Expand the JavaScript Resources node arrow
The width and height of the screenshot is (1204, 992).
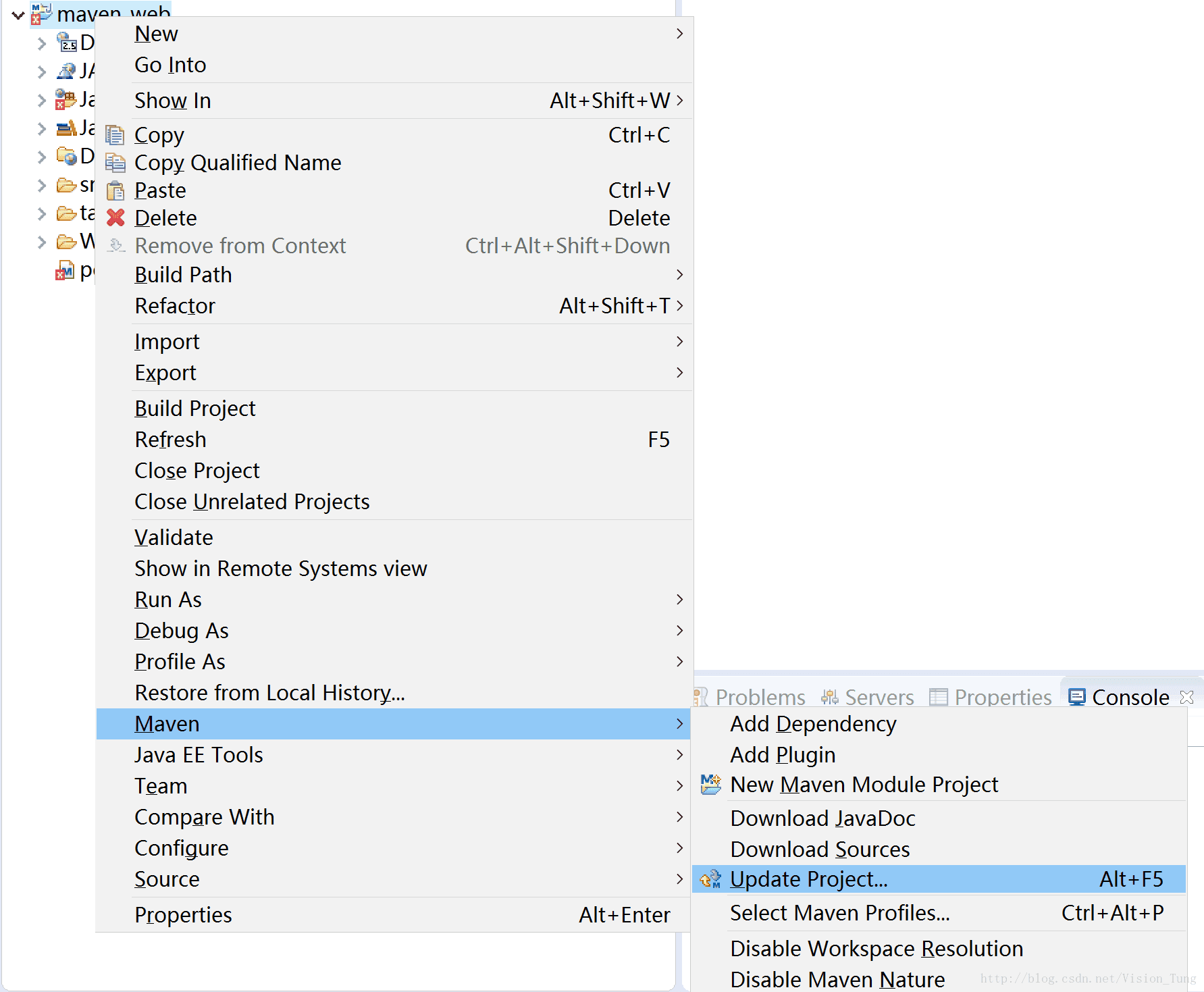42,128
